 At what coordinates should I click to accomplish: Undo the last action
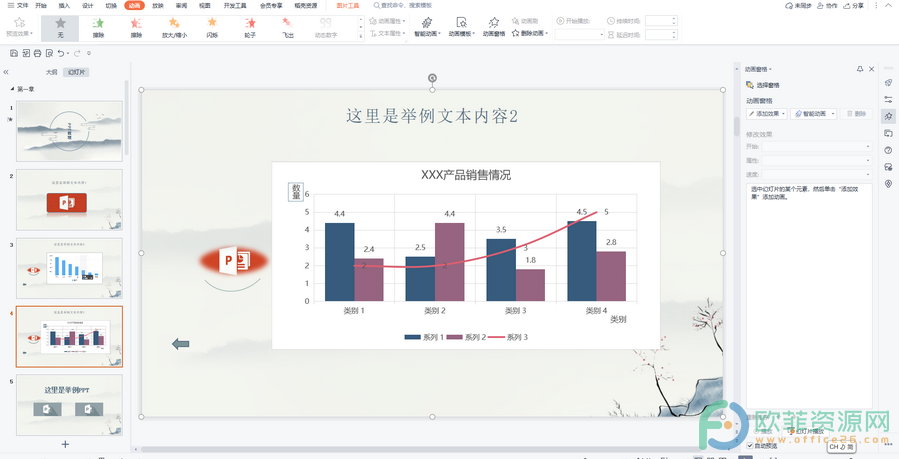(61, 53)
